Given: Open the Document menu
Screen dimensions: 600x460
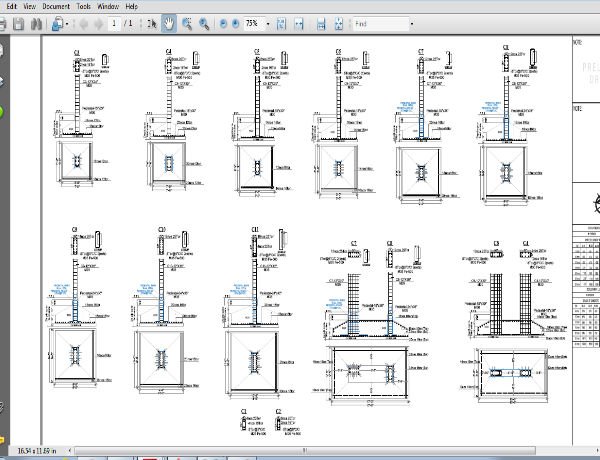Looking at the screenshot, I should (56, 6).
